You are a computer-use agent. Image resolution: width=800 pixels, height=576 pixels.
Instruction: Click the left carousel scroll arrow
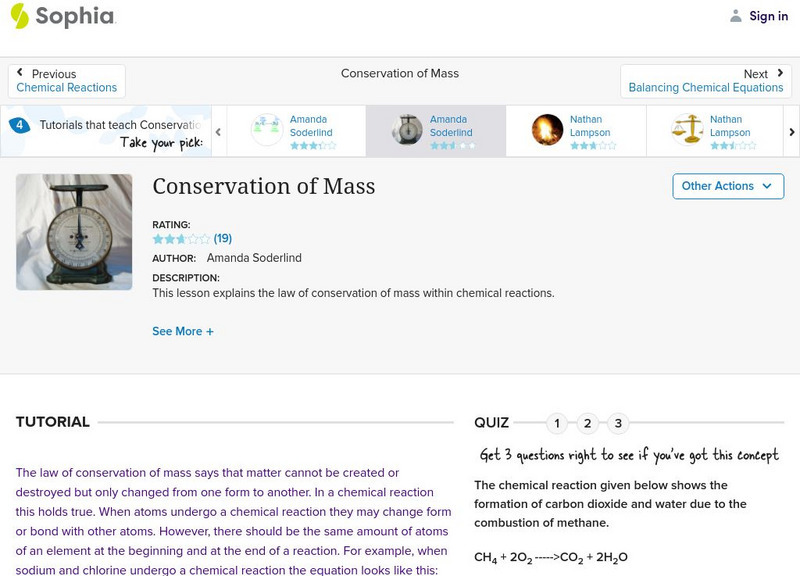(x=216, y=130)
